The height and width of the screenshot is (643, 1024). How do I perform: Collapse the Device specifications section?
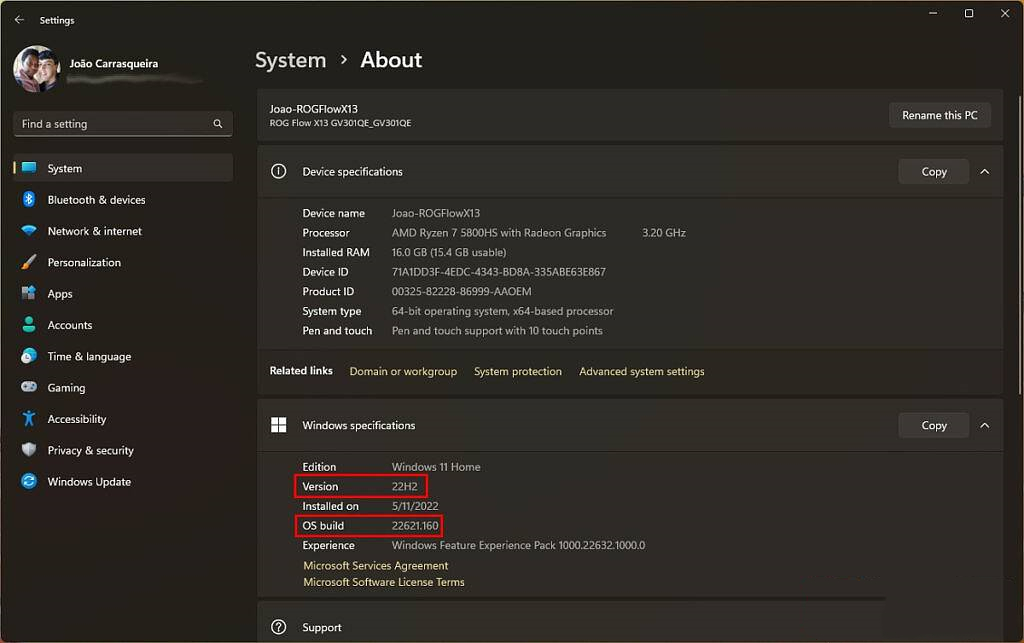click(x=985, y=171)
